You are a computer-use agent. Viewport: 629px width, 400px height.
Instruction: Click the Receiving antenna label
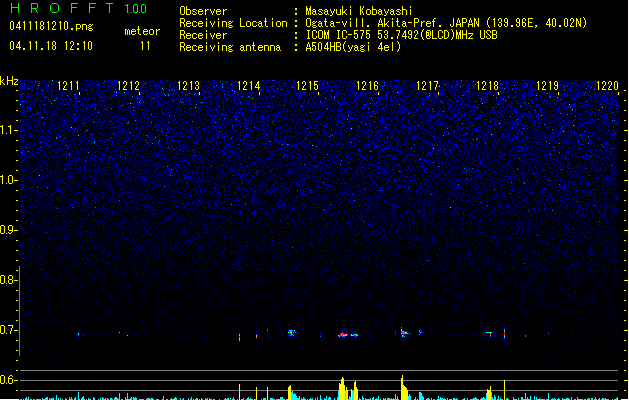tap(230, 47)
